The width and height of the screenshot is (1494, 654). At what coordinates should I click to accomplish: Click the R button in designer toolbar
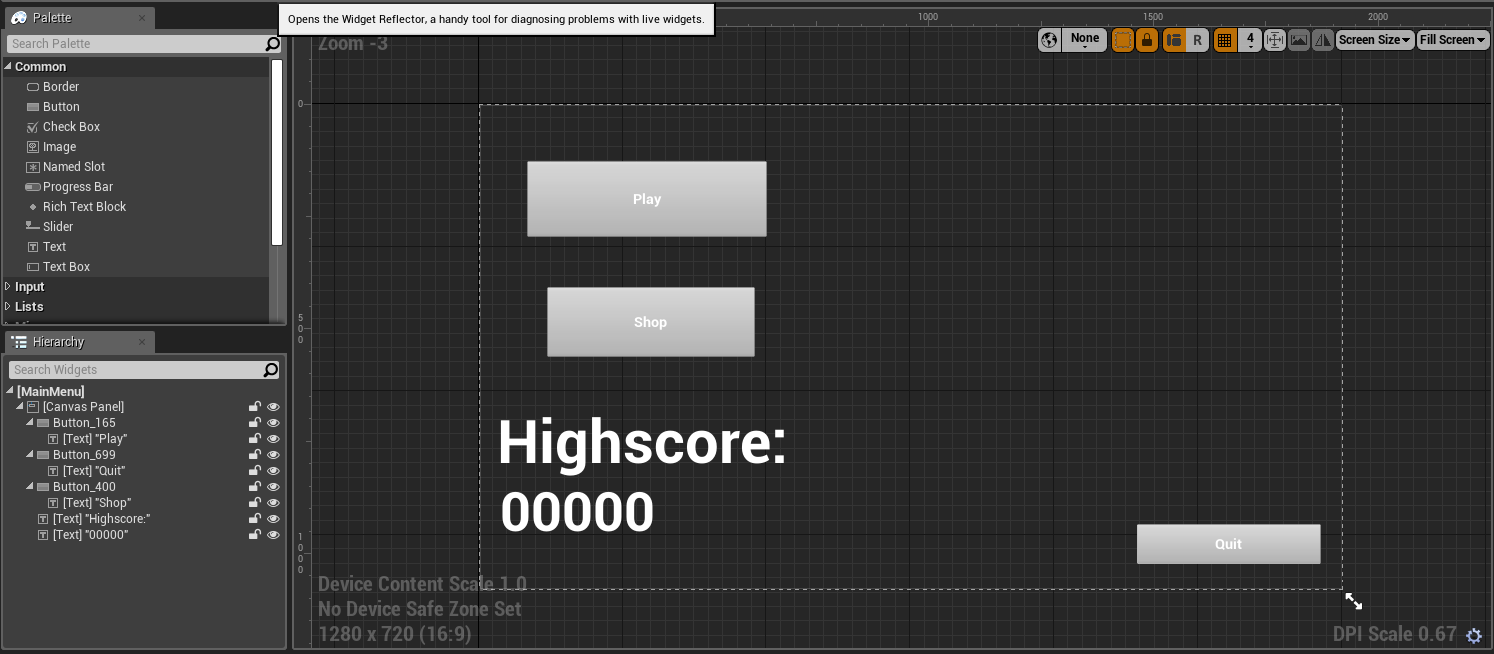pos(1197,40)
